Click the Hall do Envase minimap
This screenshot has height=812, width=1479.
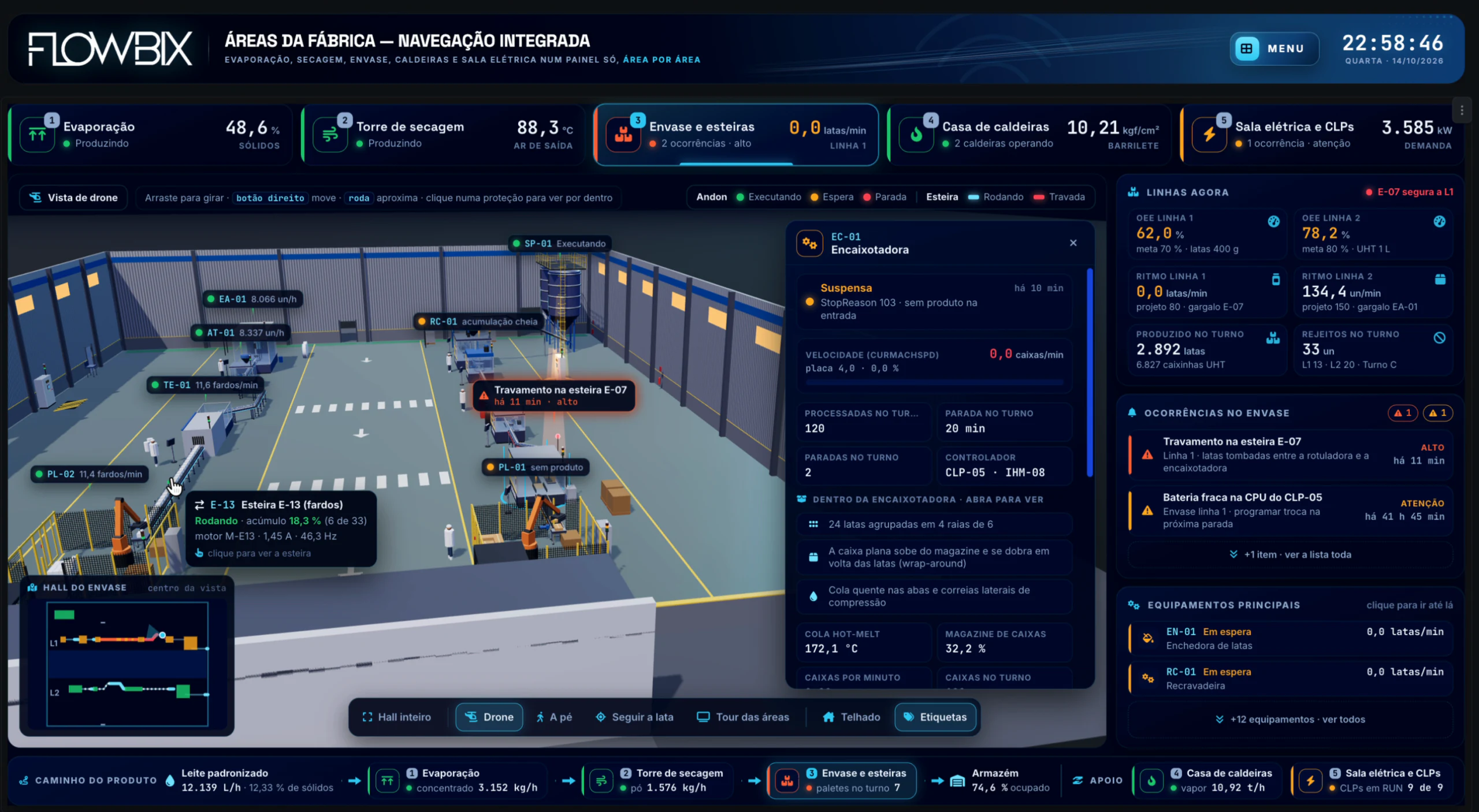coord(127,664)
